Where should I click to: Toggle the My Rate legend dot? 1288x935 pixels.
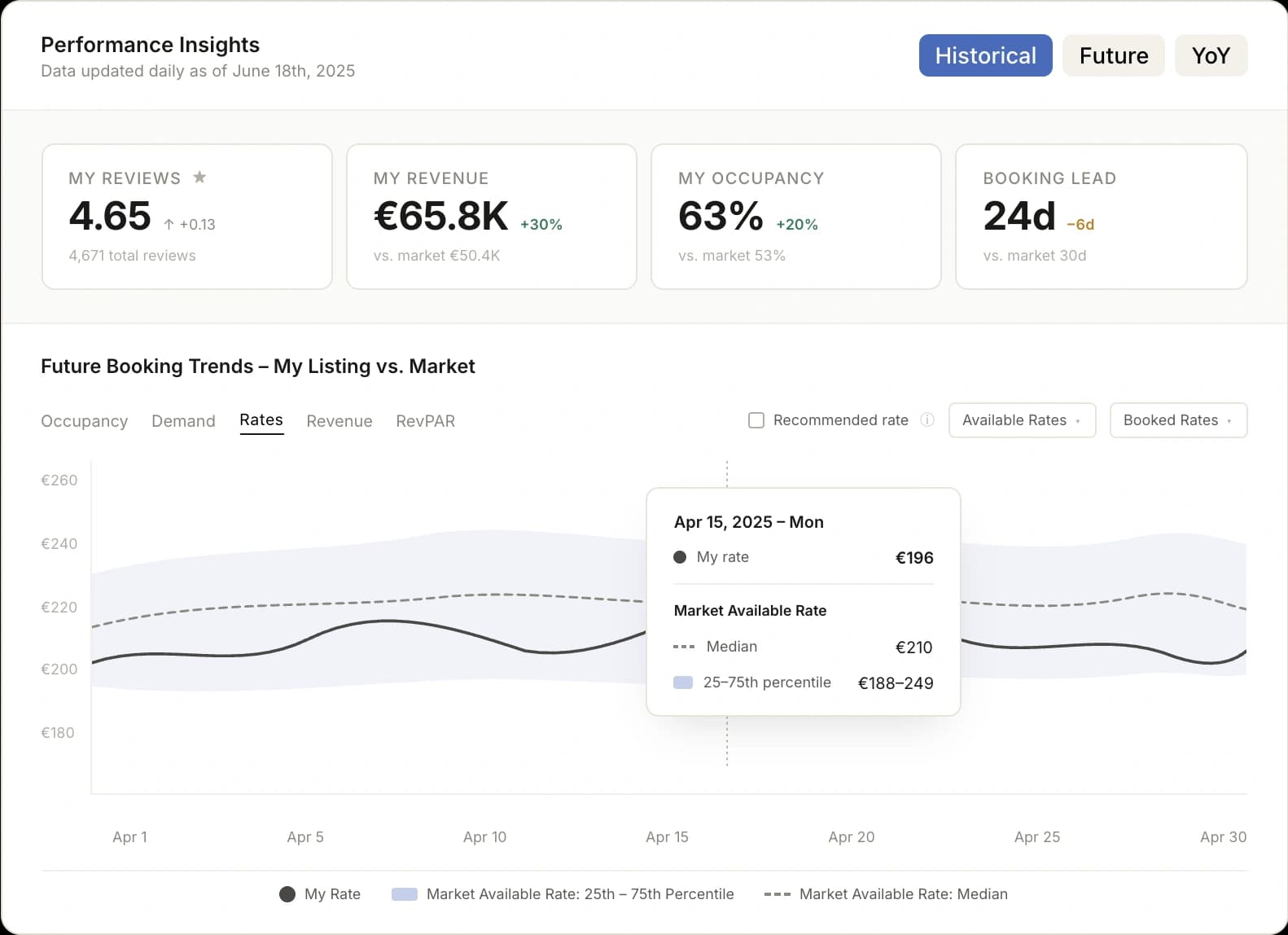click(287, 894)
